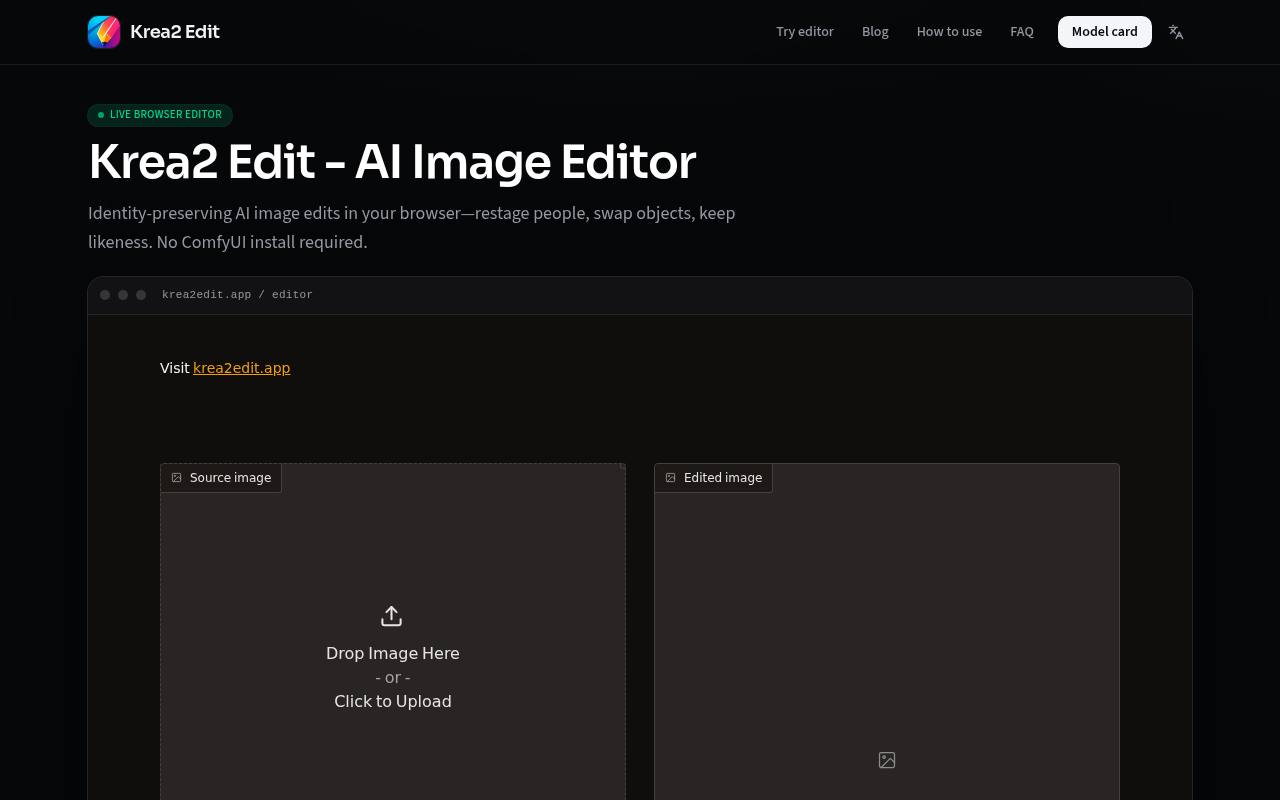This screenshot has height=800, width=1280.
Task: Click the 'Click to Upload' text
Action: pos(393,701)
